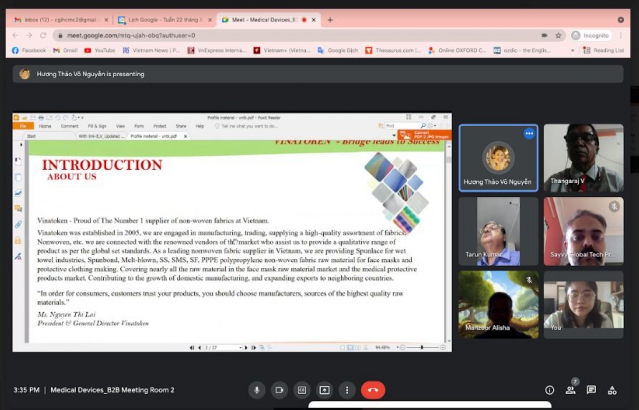This screenshot has width=639, height=410.
Task: Click the red leave call button
Action: (x=372, y=390)
